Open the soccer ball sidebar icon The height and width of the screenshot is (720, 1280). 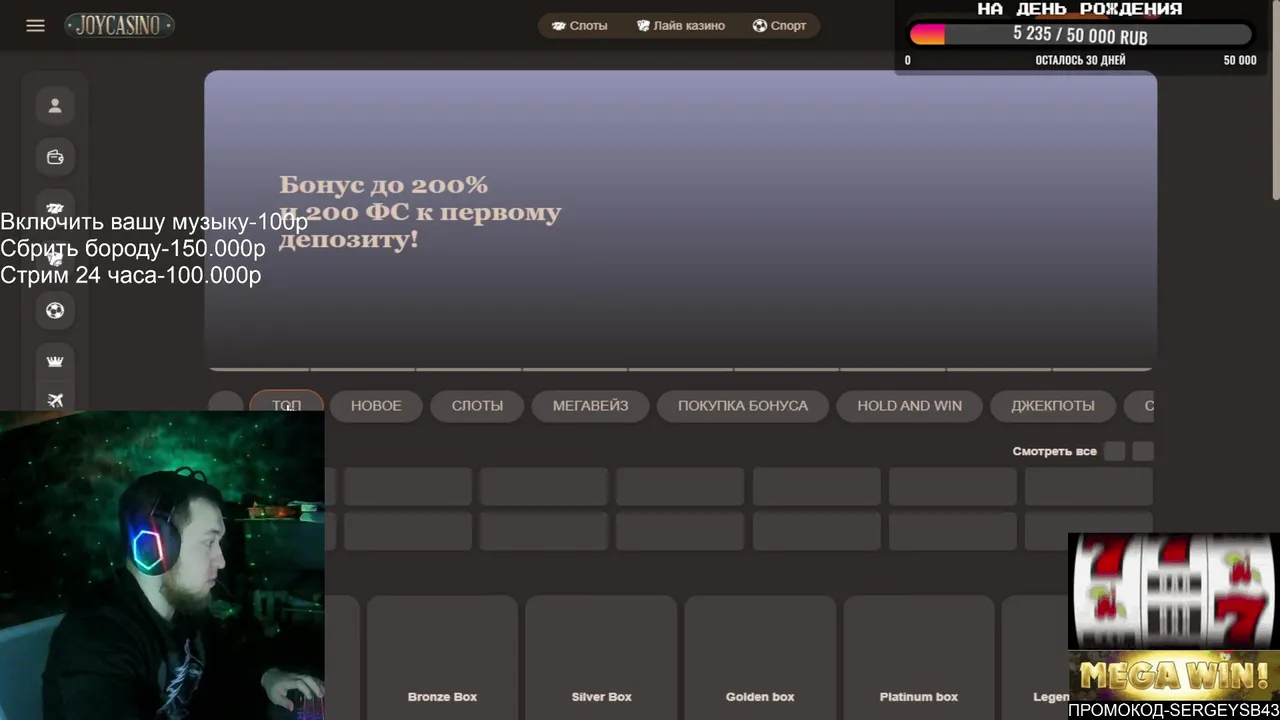[x=55, y=310]
